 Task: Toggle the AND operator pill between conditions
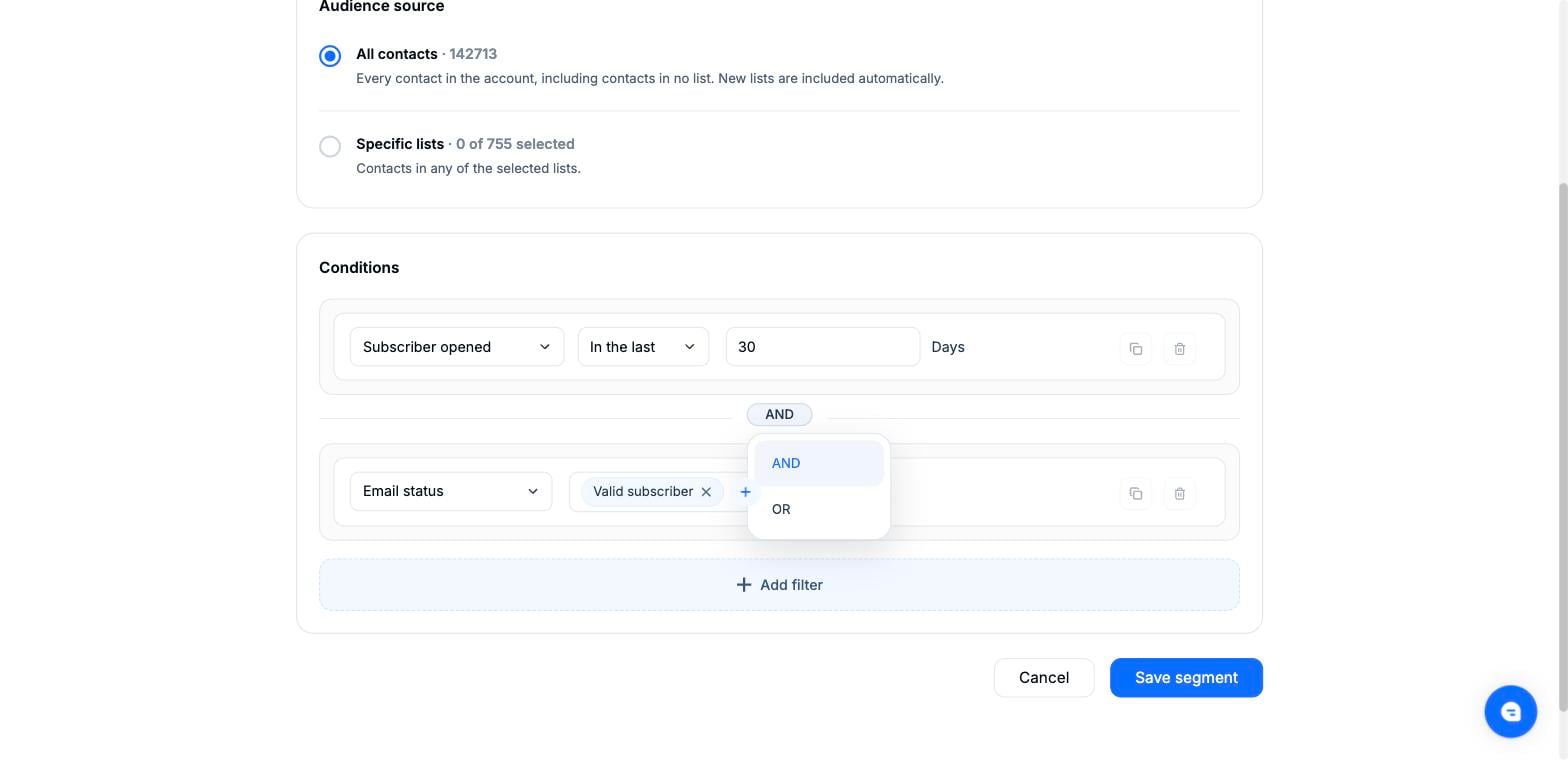point(779,414)
